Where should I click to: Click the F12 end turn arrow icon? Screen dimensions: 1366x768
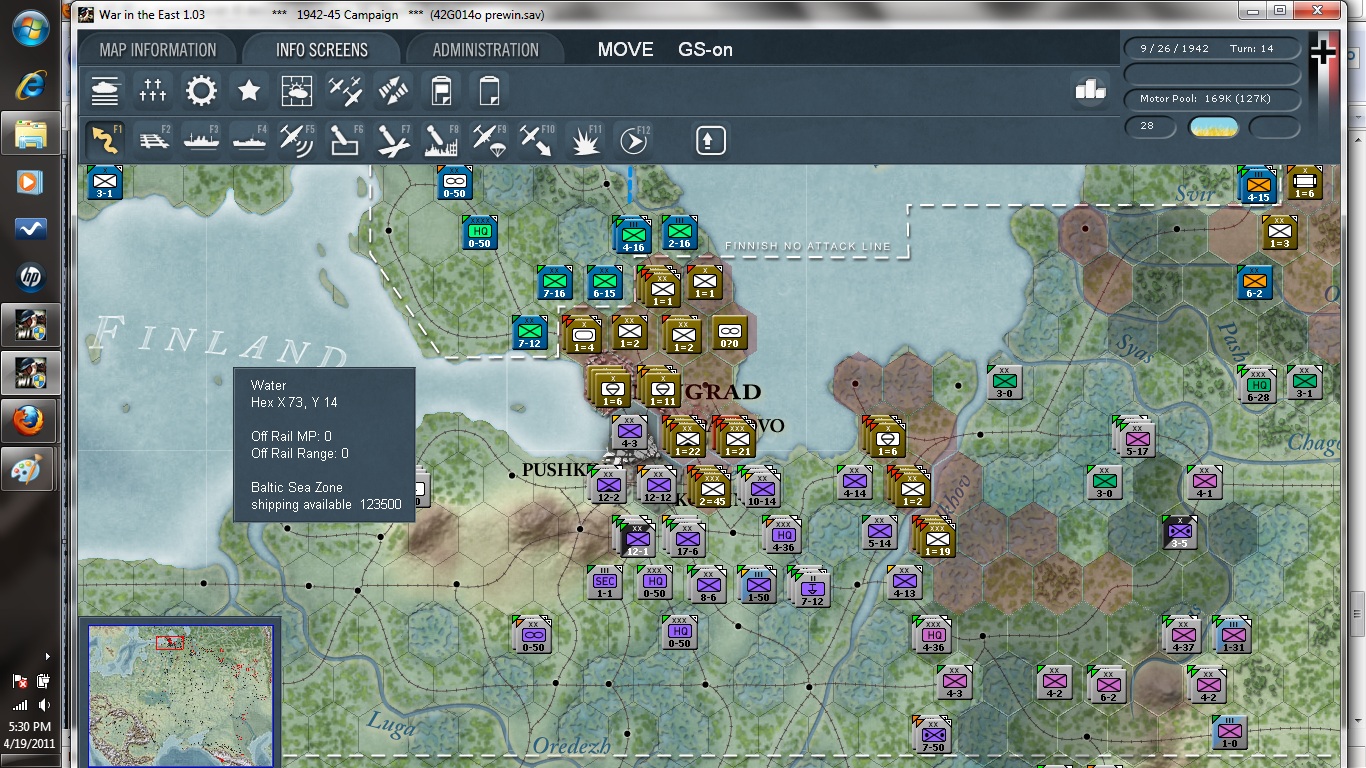click(633, 139)
